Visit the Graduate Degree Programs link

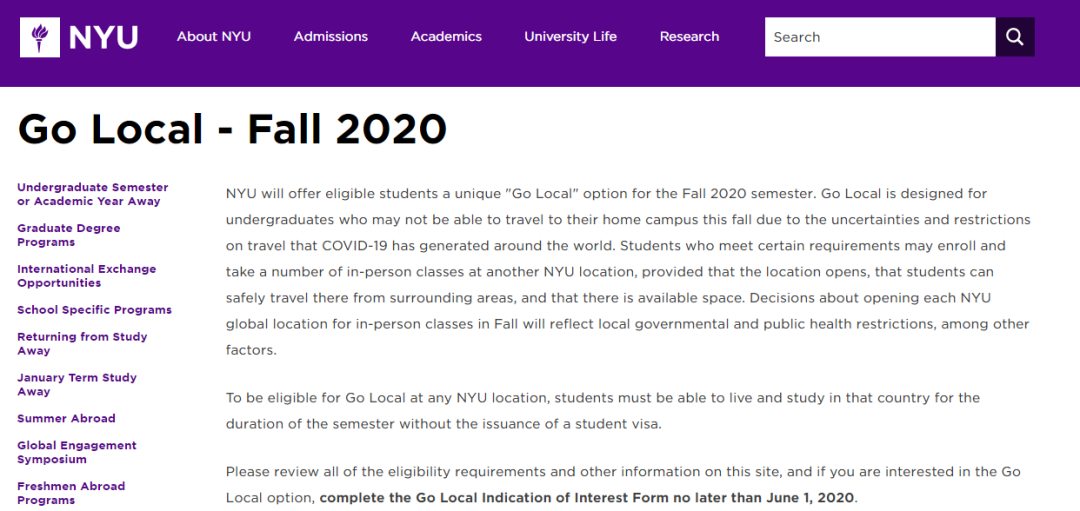69,235
